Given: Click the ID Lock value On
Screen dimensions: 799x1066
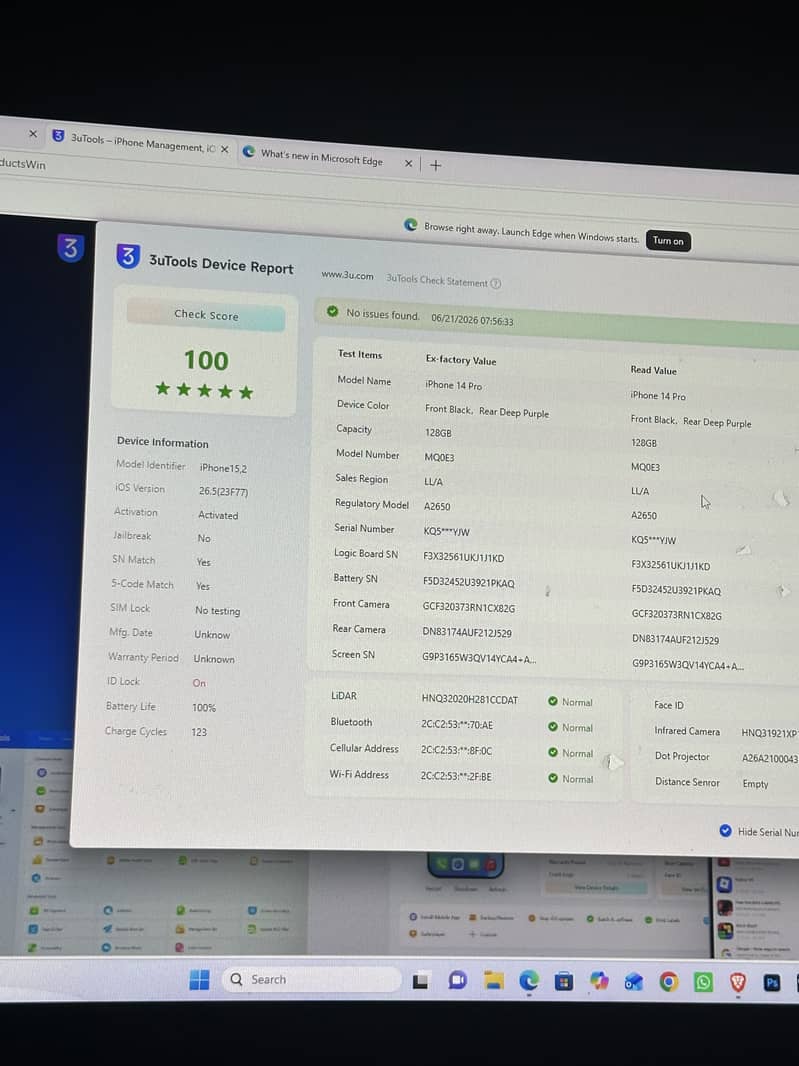Looking at the screenshot, I should coord(199,683).
